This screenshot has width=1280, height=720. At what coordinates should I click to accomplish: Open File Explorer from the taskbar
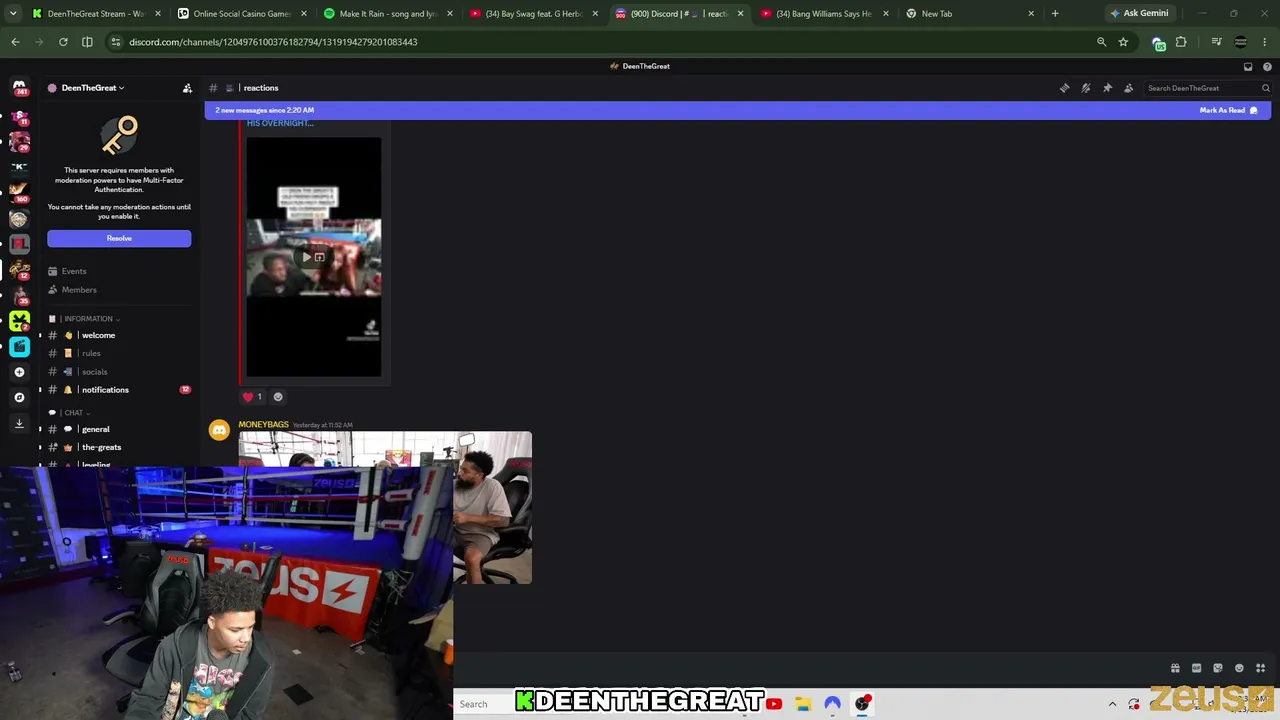pyautogui.click(x=803, y=704)
